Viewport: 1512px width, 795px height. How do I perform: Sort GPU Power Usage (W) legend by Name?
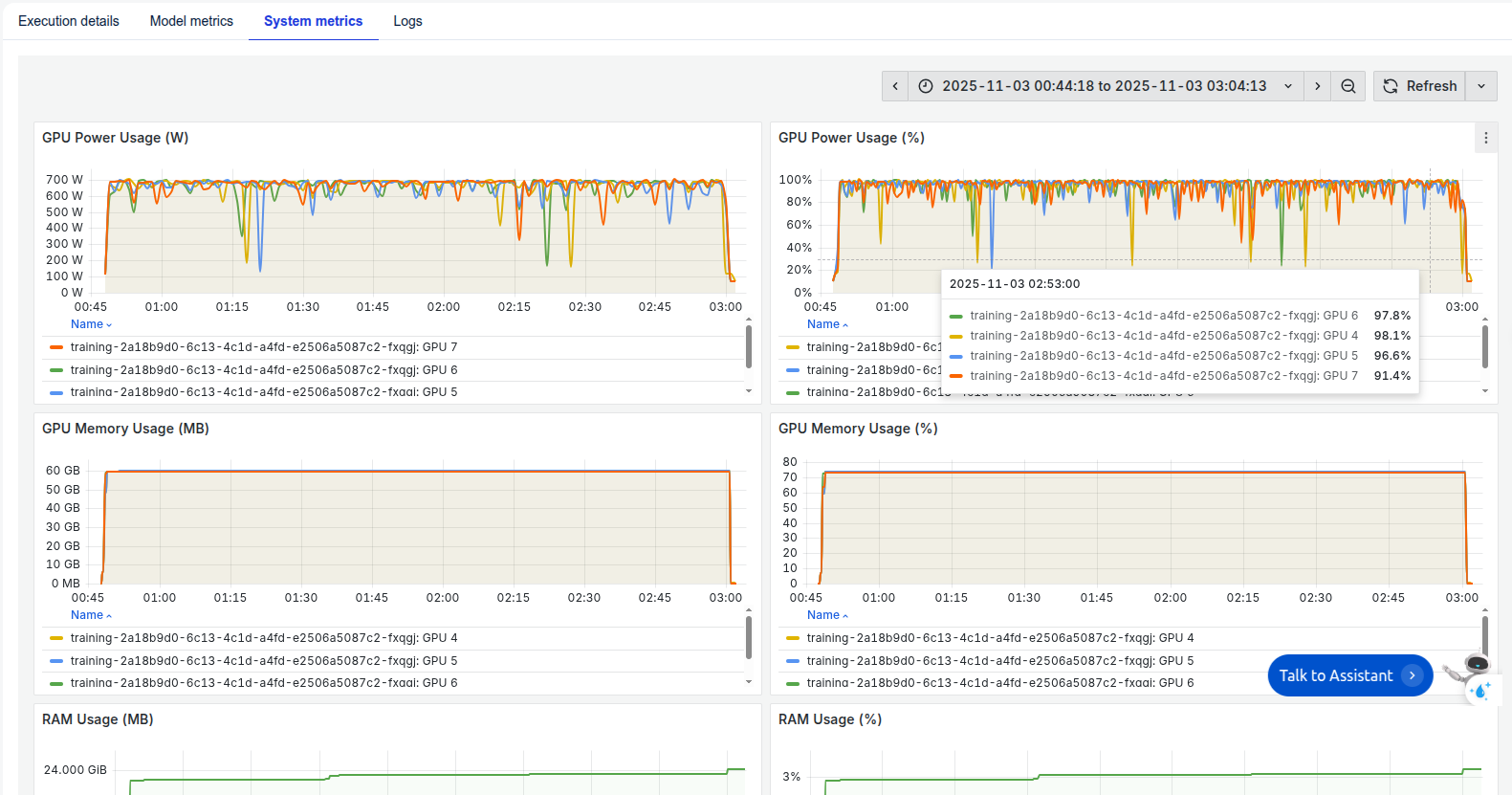(91, 324)
